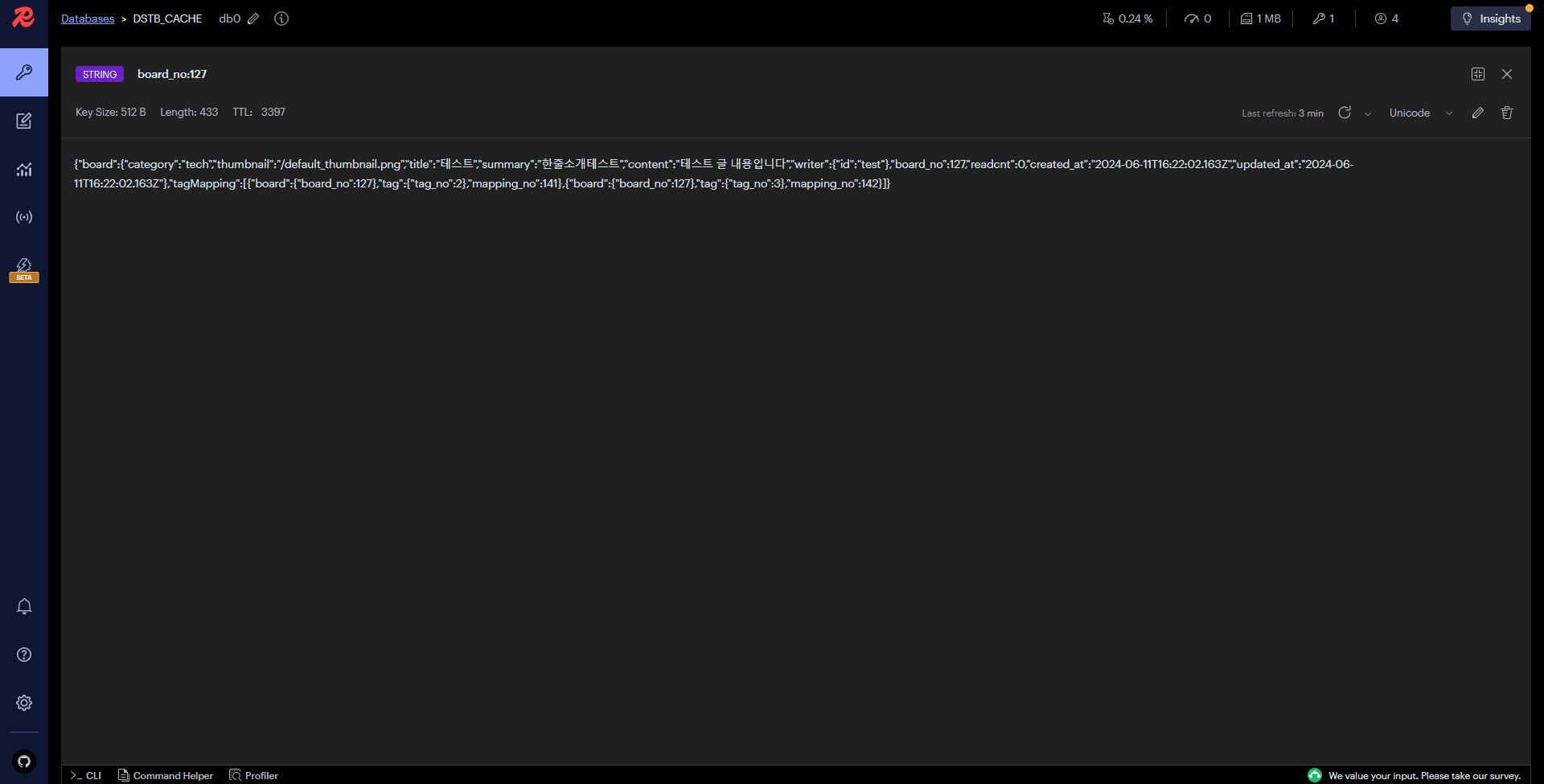The image size is (1544, 784).
Task: Go back to the Databases list
Action: (88, 18)
